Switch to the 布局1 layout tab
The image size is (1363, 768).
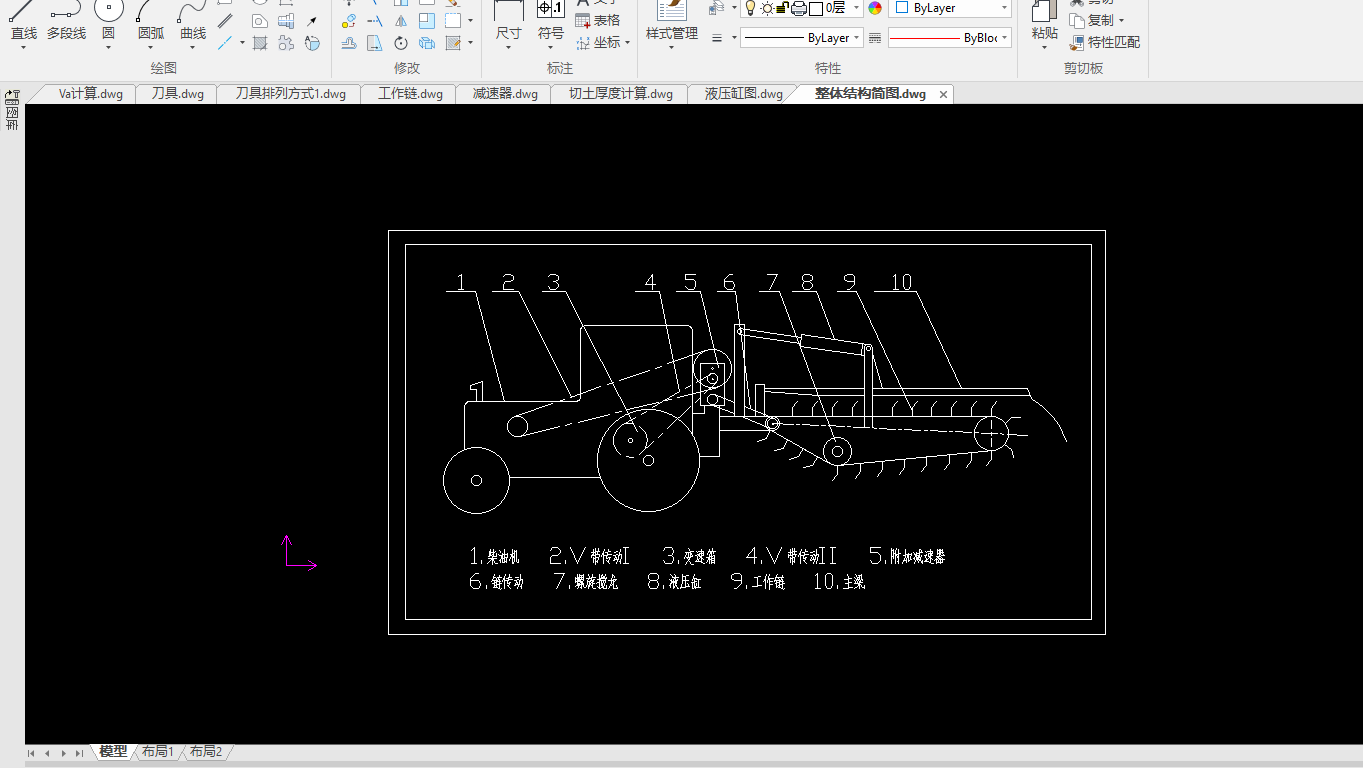(x=157, y=752)
